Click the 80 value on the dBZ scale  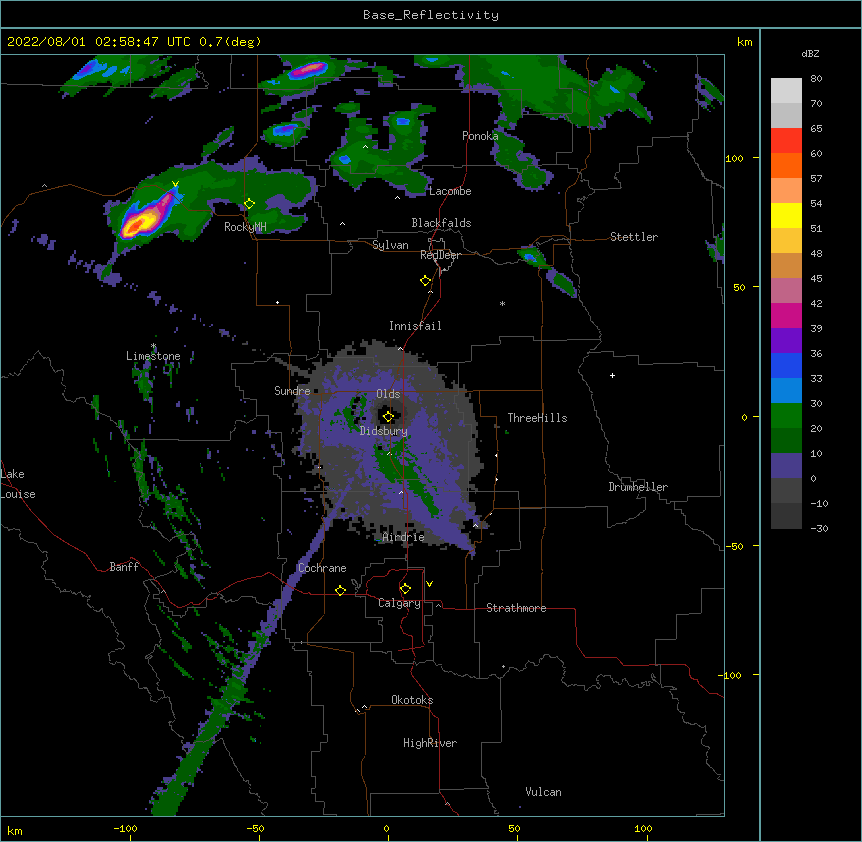click(x=816, y=79)
